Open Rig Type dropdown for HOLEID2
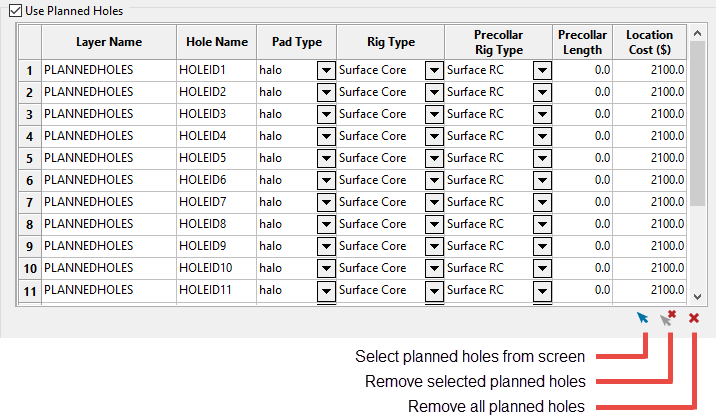This screenshot has width=716, height=419. tap(434, 92)
